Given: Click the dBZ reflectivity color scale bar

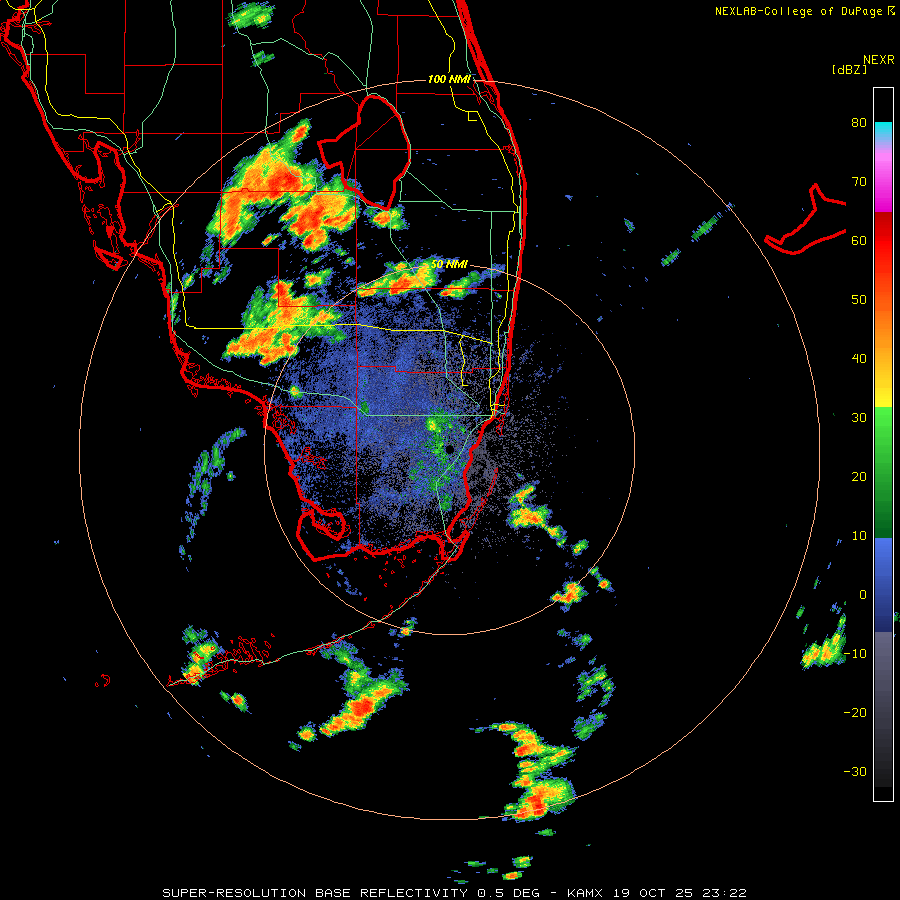Looking at the screenshot, I should pos(883,444).
